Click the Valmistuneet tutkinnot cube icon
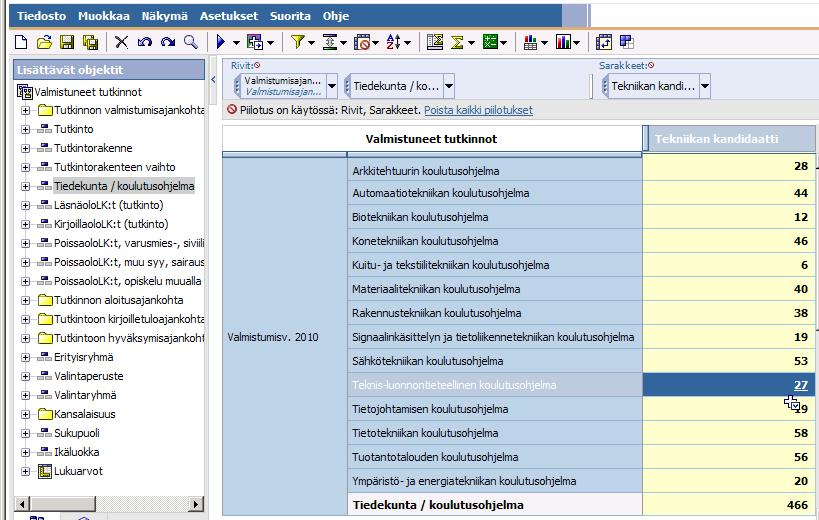Image resolution: width=819 pixels, height=520 pixels. point(25,92)
